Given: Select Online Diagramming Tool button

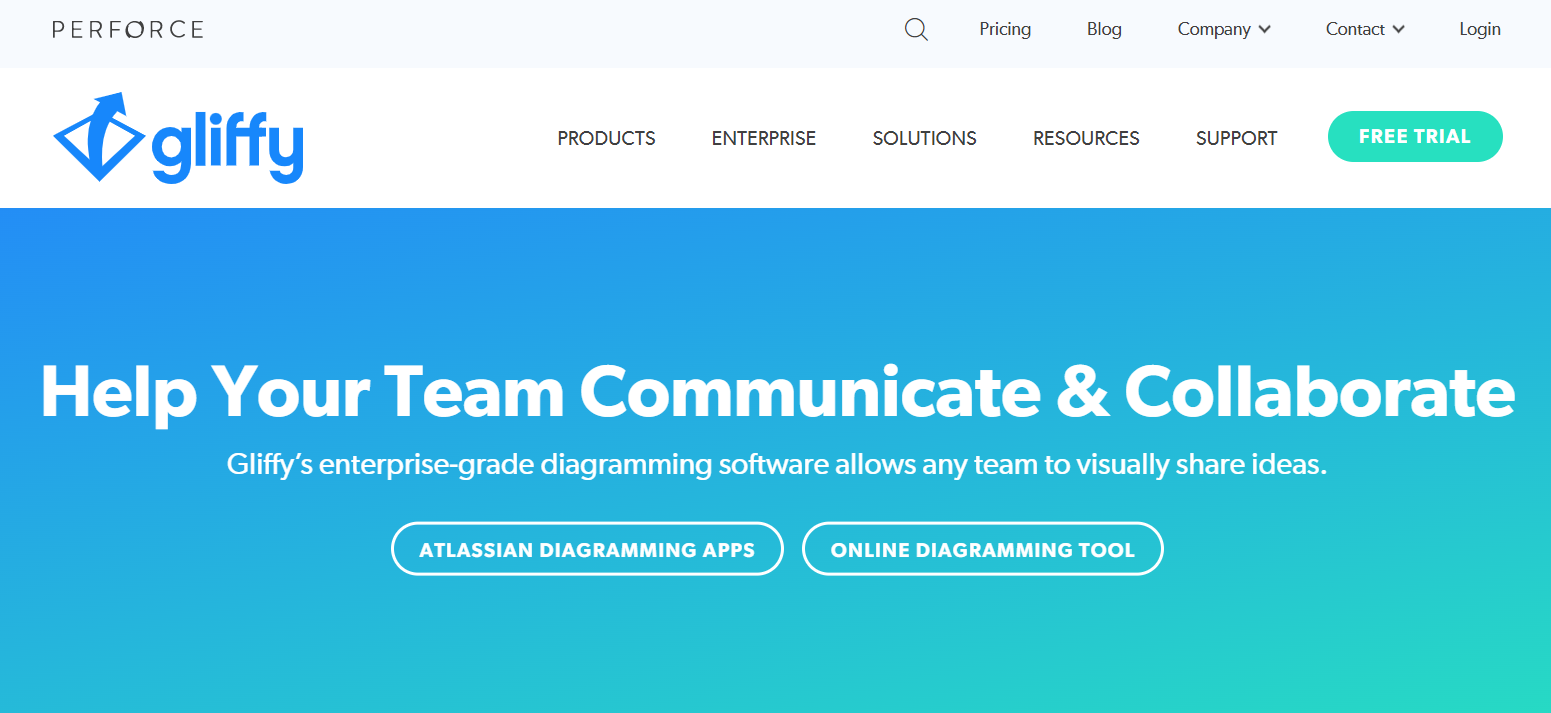Looking at the screenshot, I should pos(983,549).
